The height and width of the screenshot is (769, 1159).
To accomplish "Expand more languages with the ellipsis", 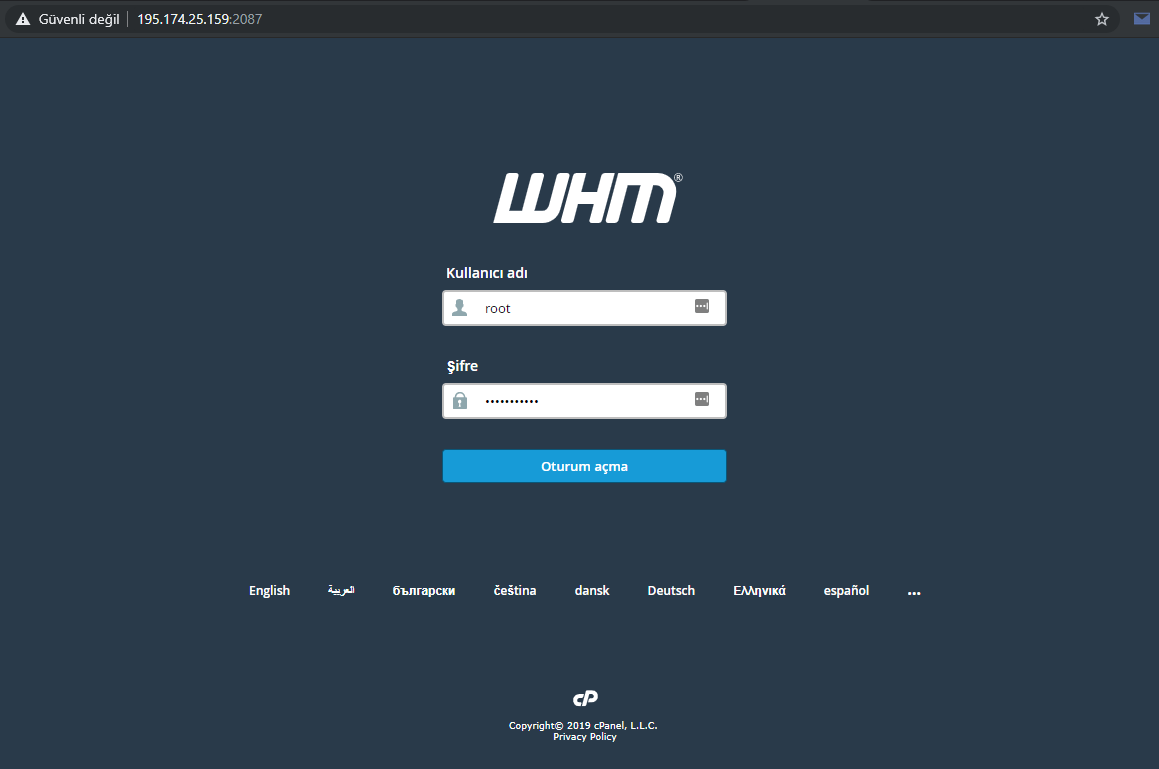I will click(914, 592).
